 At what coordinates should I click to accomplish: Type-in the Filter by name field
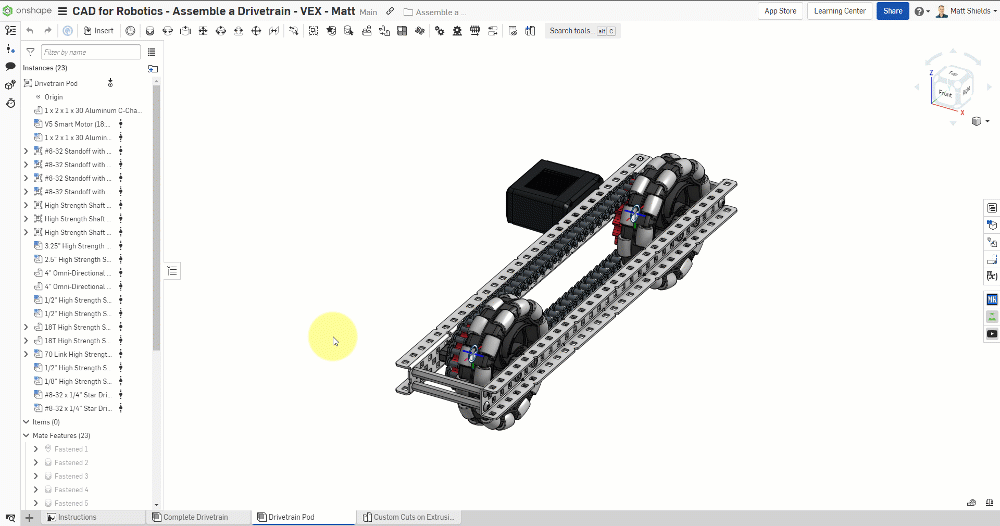coord(91,52)
